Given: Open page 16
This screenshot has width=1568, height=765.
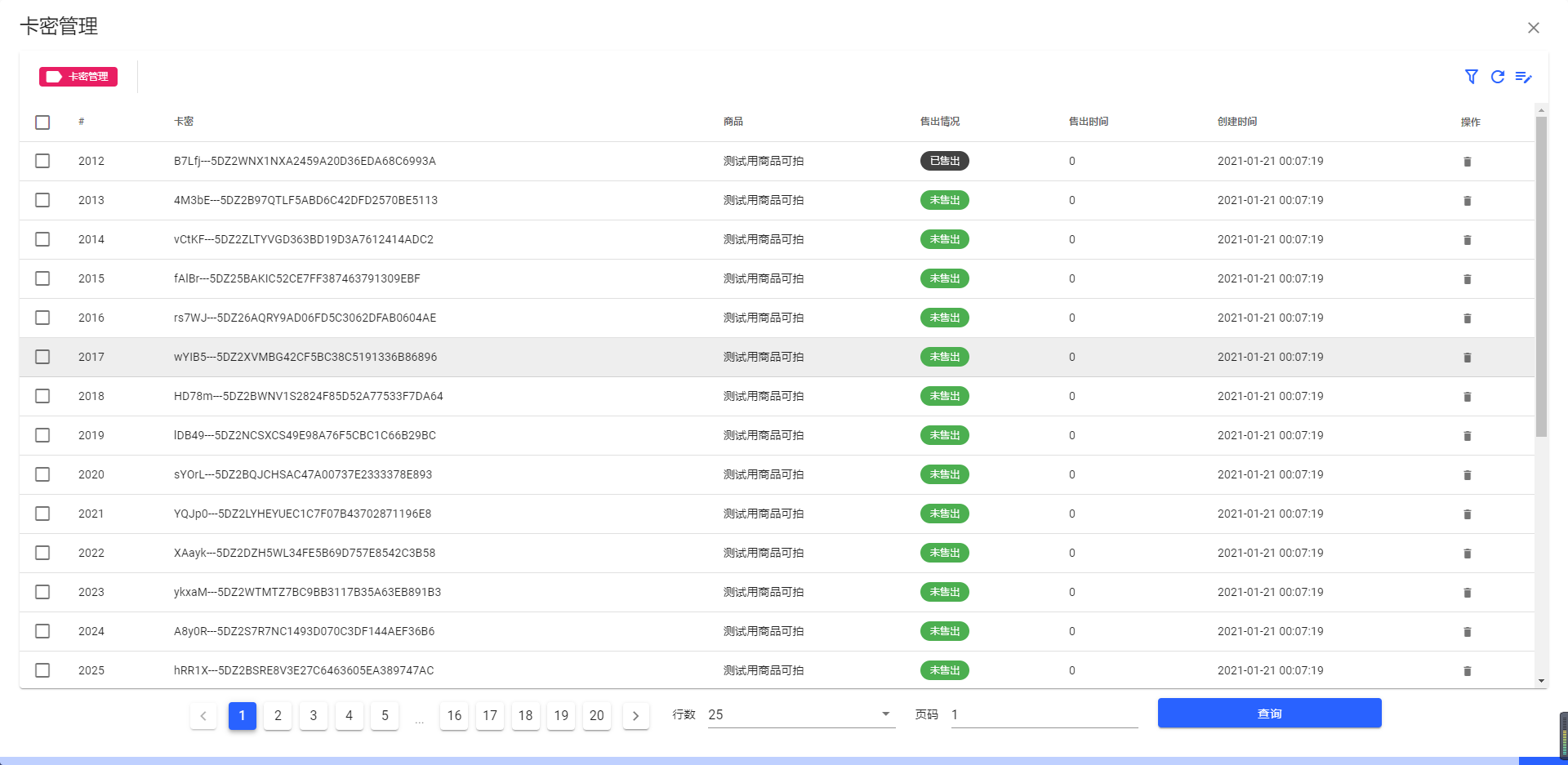Looking at the screenshot, I should 454,716.
